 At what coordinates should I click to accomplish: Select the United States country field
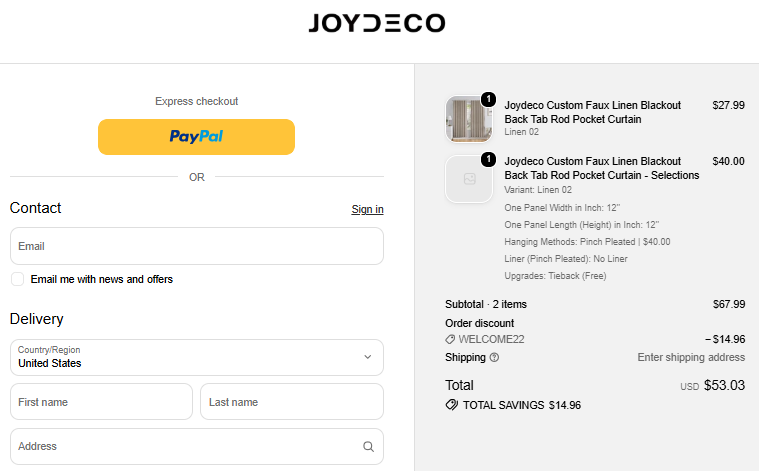197,357
